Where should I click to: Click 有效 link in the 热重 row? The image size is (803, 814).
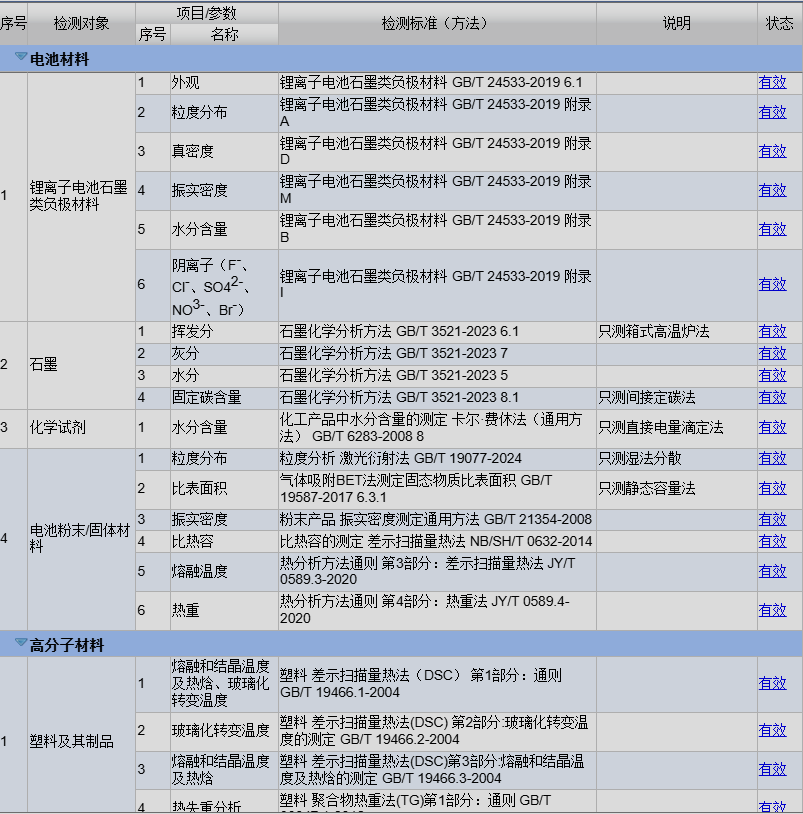772,610
